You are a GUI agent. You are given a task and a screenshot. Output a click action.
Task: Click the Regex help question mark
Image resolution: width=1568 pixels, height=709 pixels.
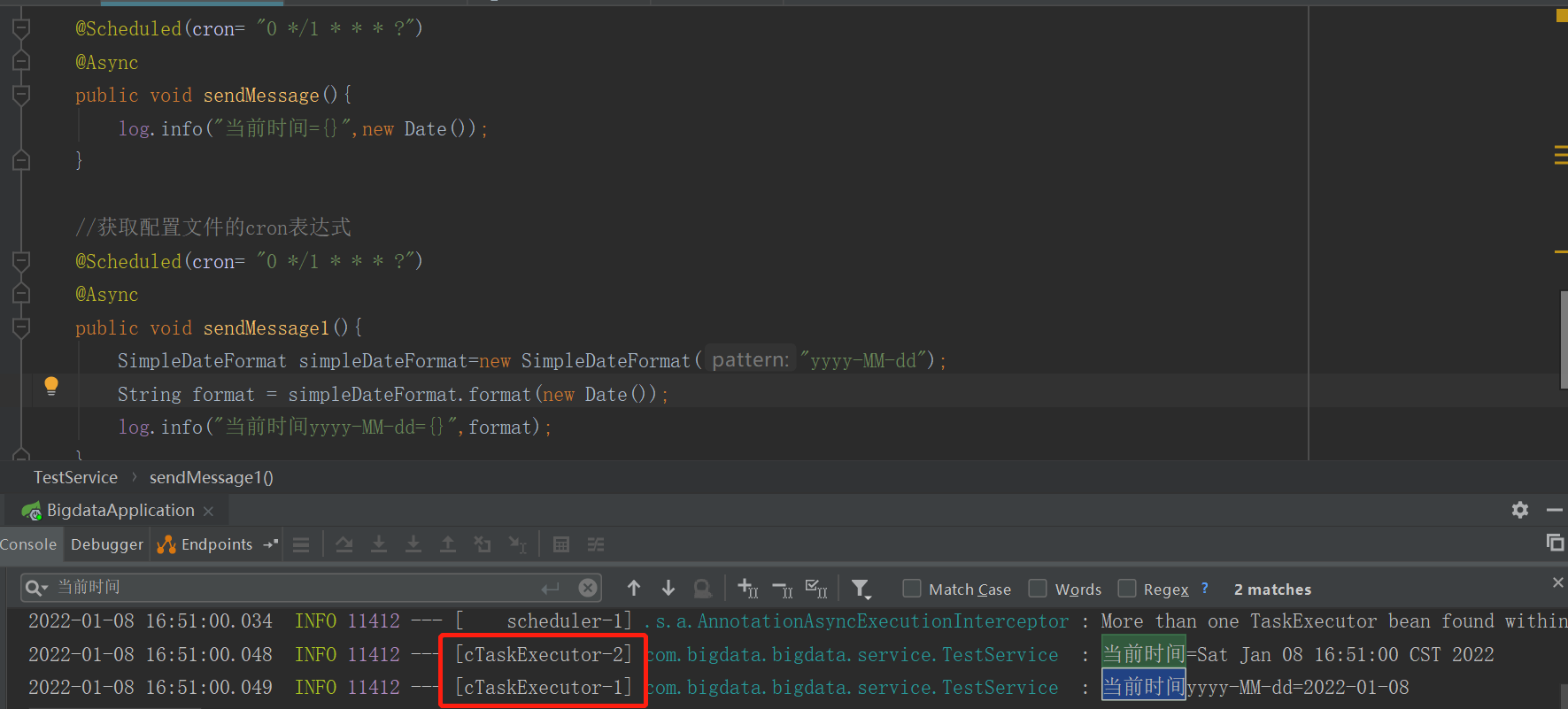1205,588
